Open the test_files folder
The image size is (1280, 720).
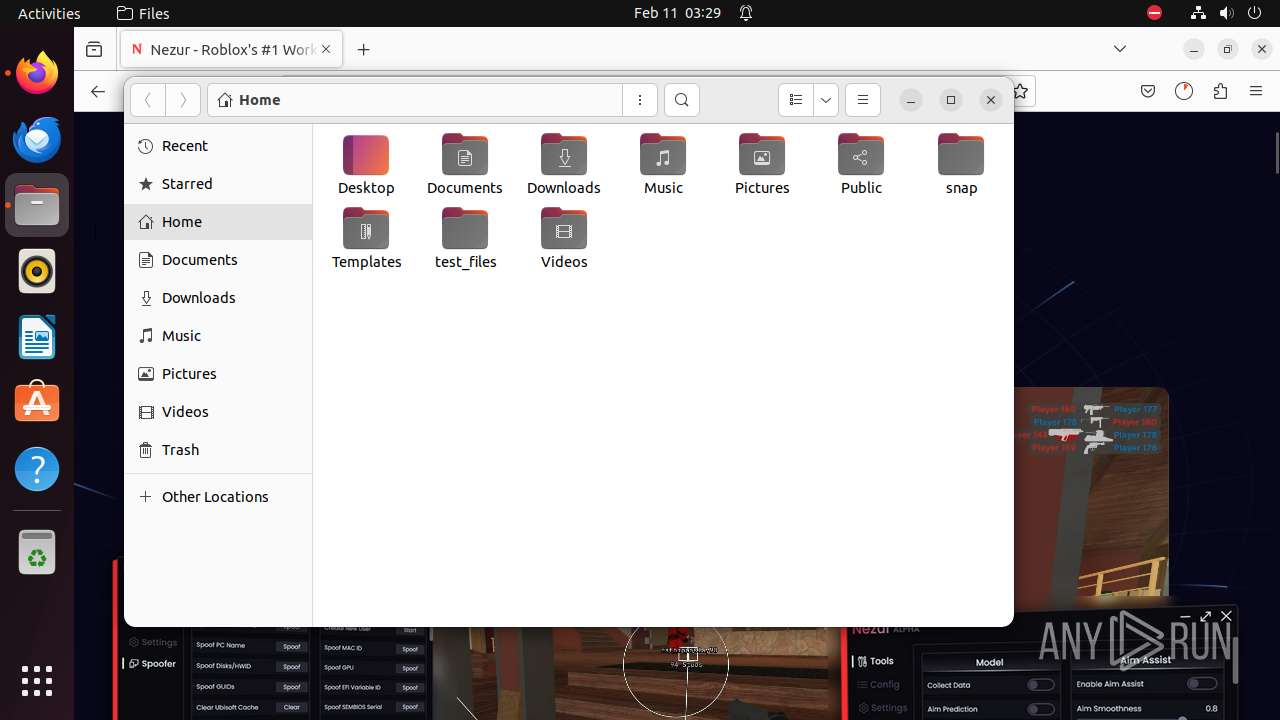coord(465,240)
